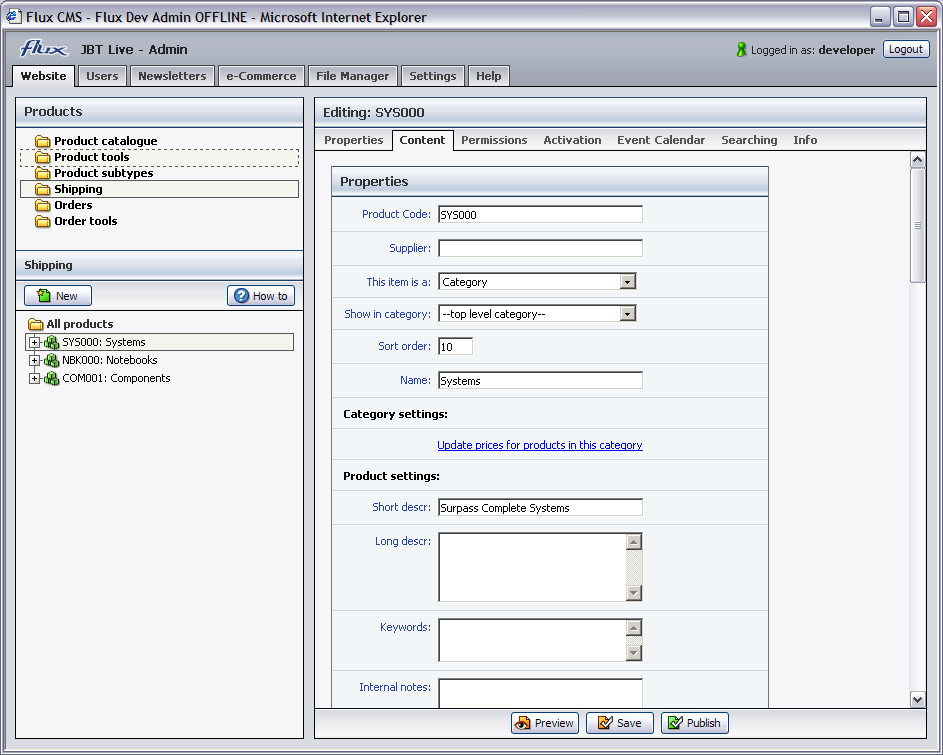
Task: Select 'COM001: Components' tree row
Action: [x=116, y=378]
